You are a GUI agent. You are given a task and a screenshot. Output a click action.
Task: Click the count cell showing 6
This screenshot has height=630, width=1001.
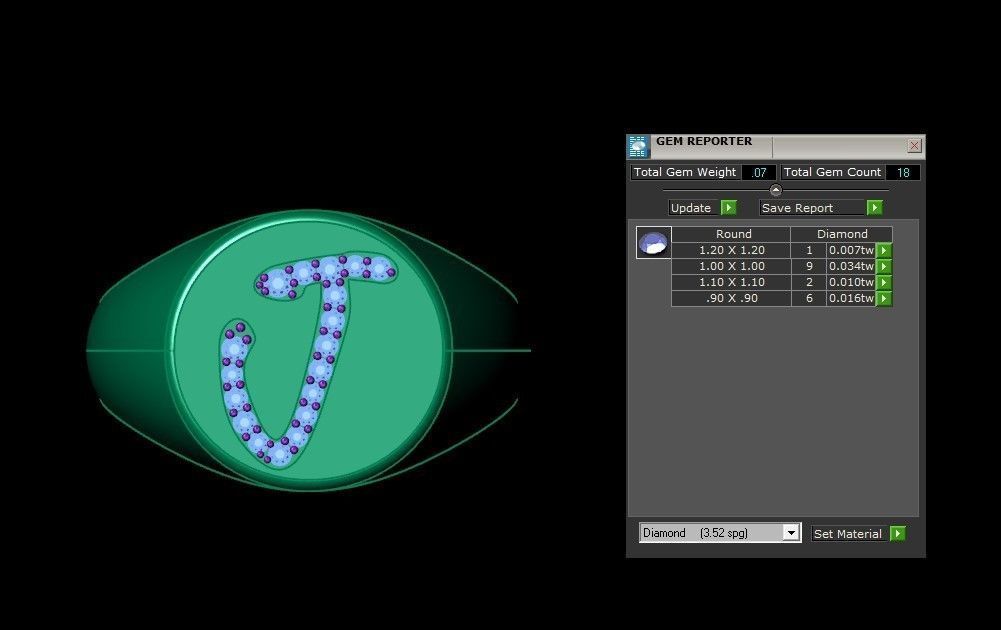click(x=809, y=298)
